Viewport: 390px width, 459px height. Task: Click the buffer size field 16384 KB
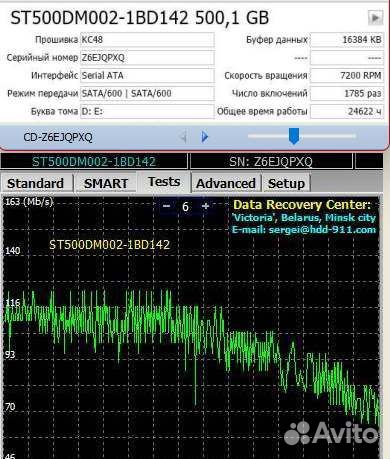click(347, 40)
